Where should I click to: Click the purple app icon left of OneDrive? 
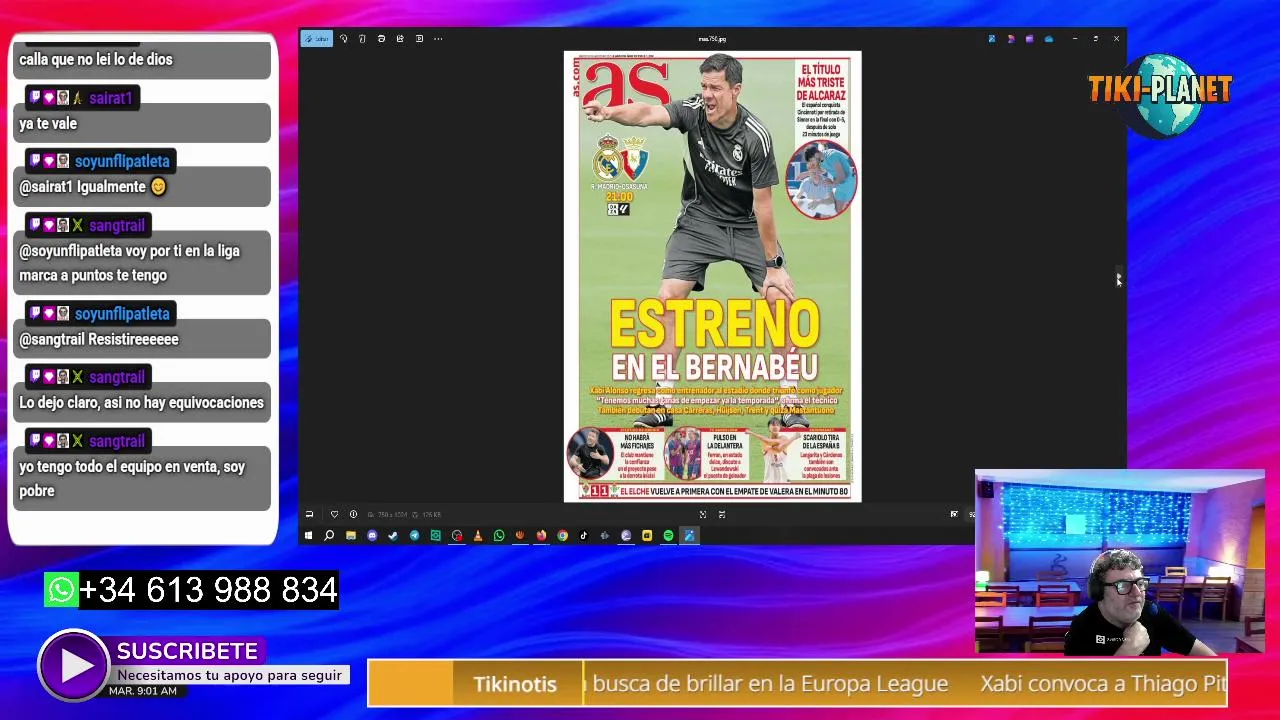[x=1030, y=39]
